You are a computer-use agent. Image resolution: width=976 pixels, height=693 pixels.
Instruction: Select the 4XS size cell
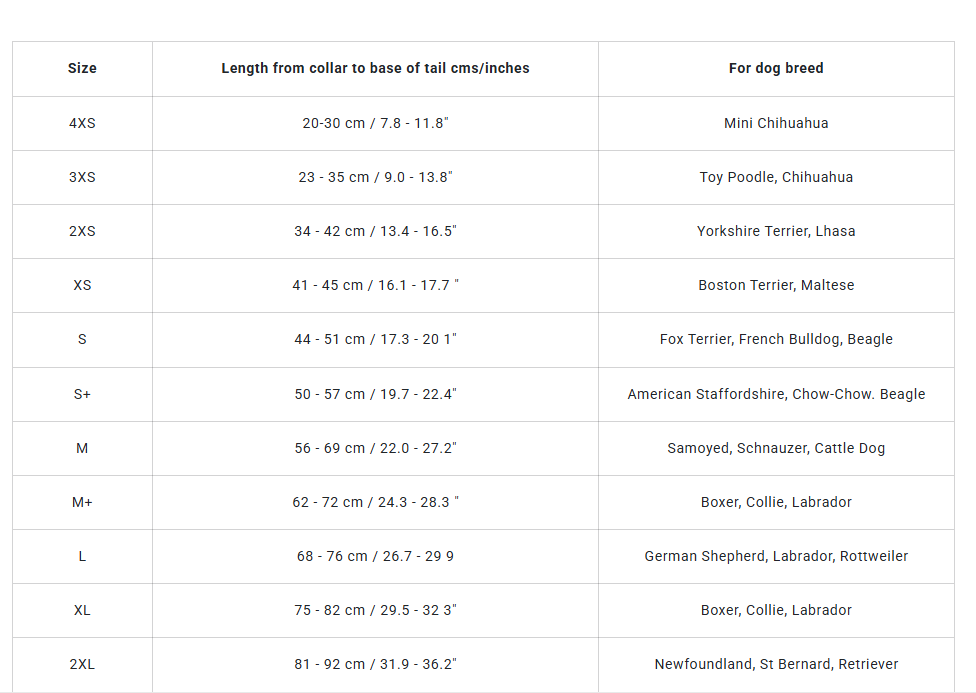coord(82,123)
